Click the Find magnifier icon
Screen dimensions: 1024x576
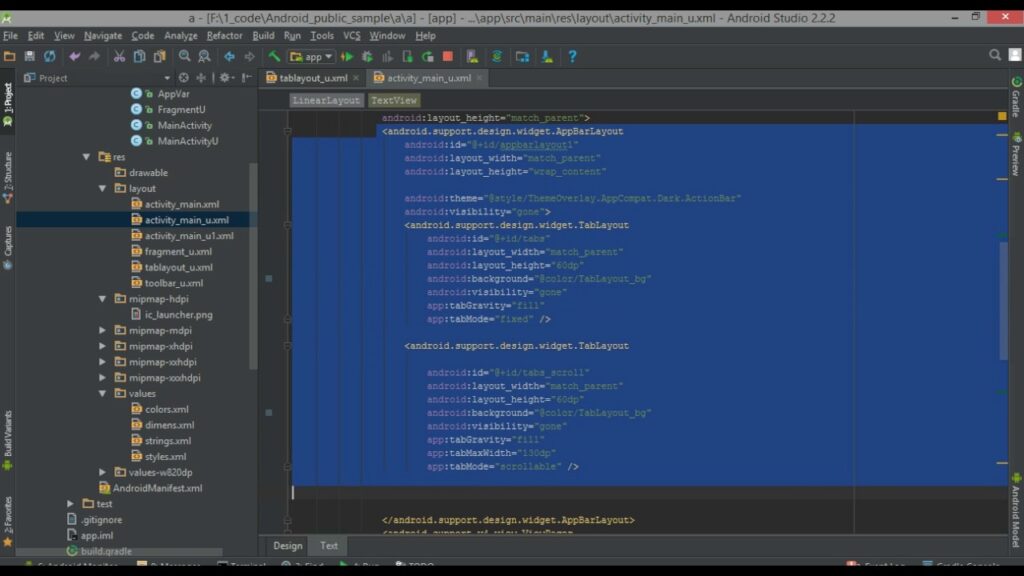pyautogui.click(x=184, y=57)
